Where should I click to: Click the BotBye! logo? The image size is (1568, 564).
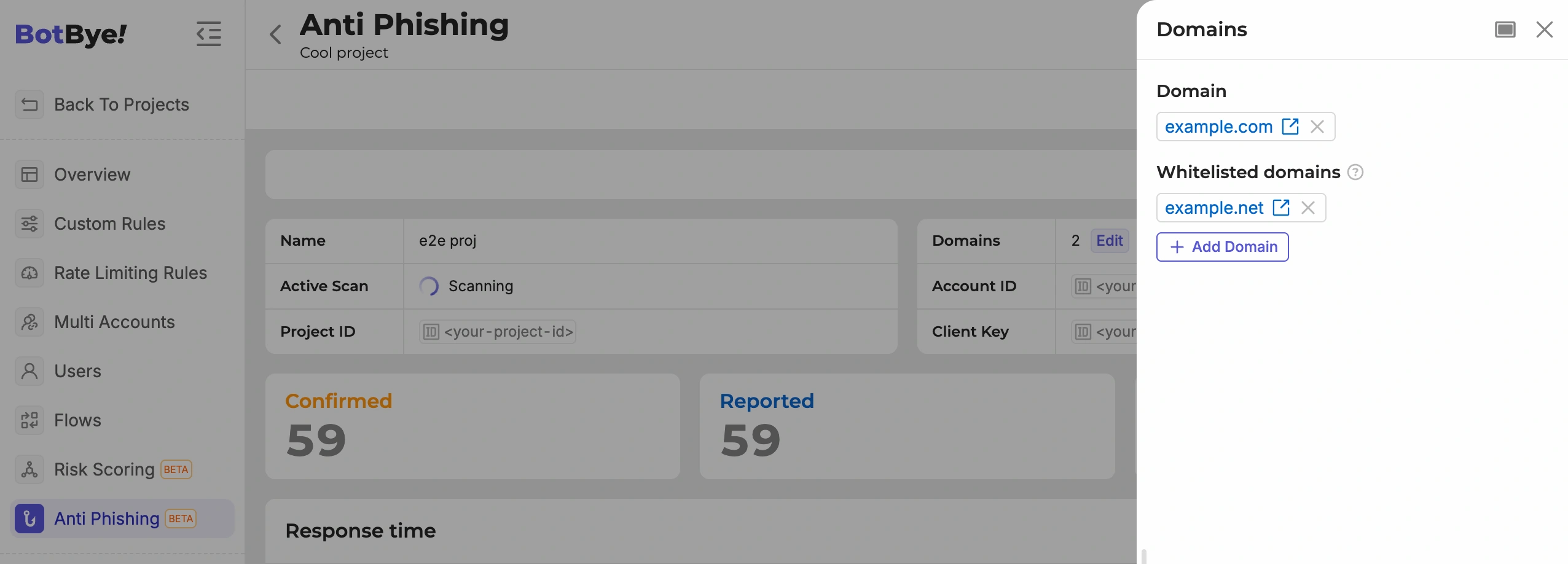click(71, 34)
